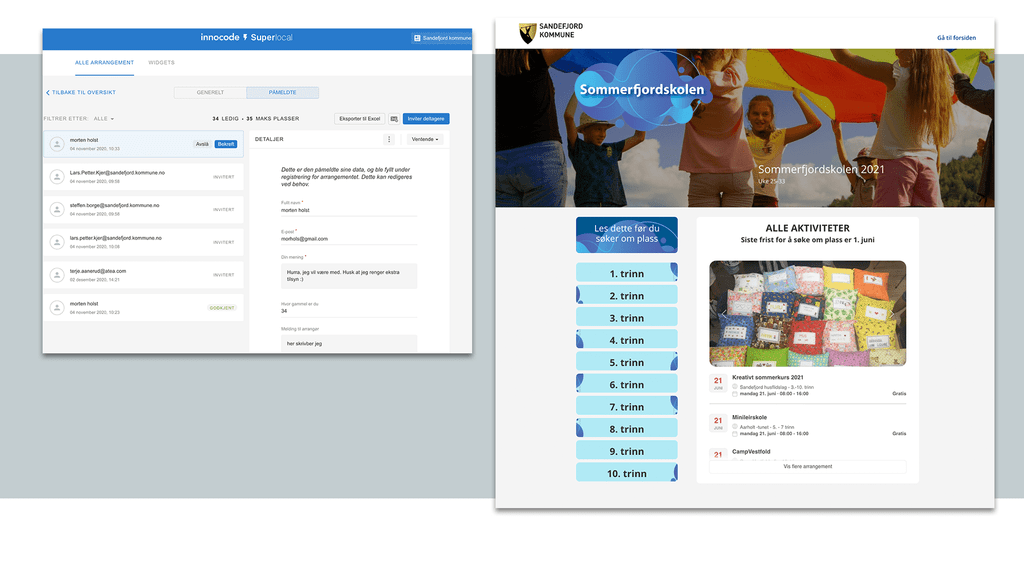The width and height of the screenshot is (1024, 569).
Task: Open the Kreativt sommerkurs 2021 event
Action: 767,377
